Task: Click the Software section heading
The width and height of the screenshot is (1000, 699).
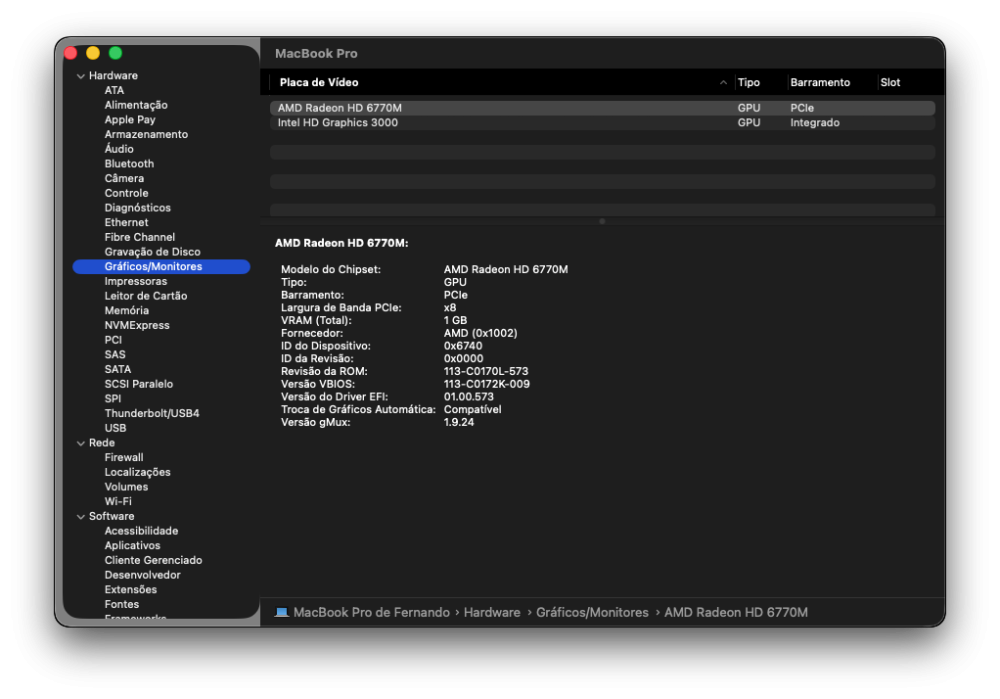Action: [x=111, y=517]
